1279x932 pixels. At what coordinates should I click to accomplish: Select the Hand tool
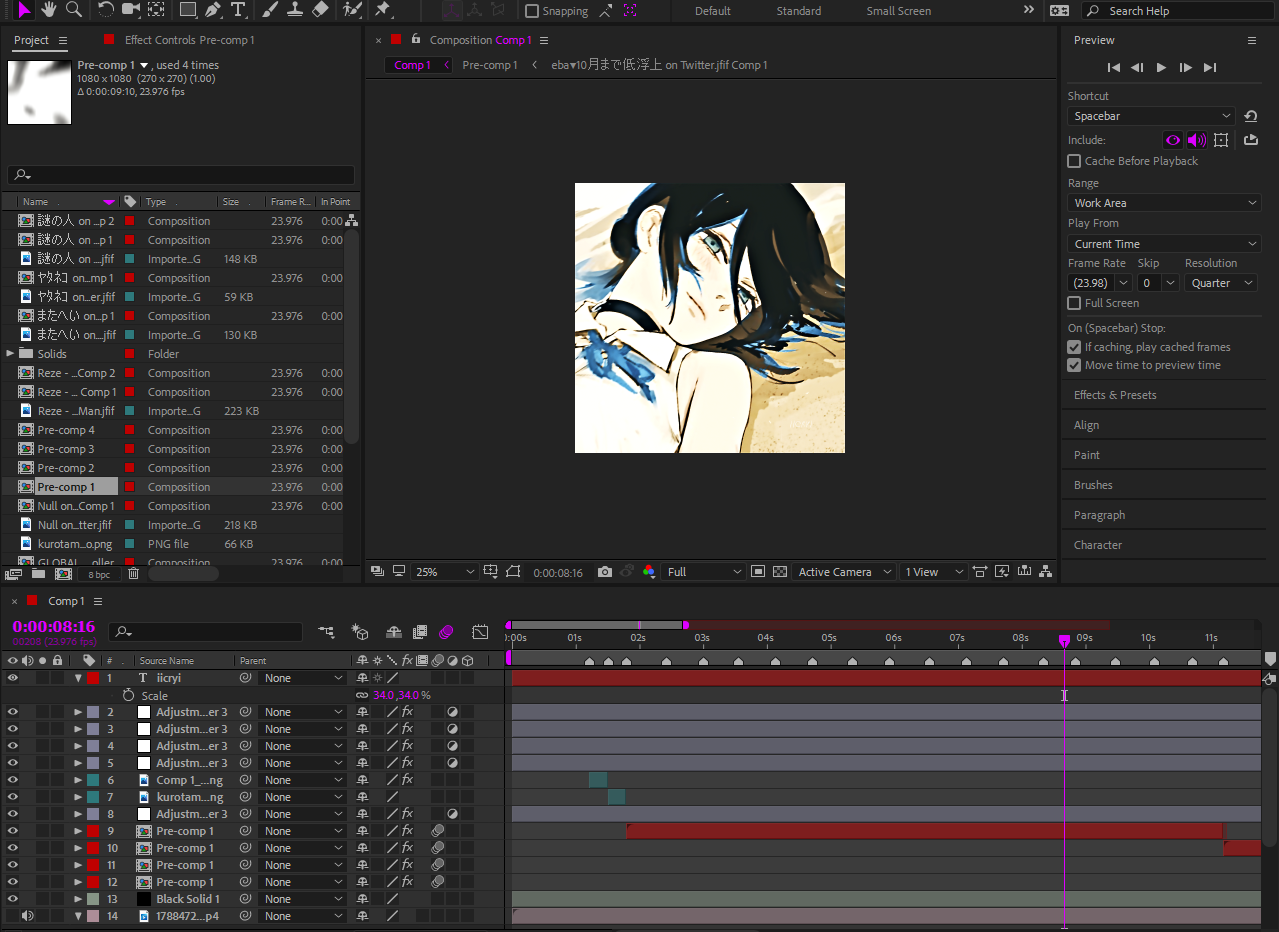pos(49,10)
